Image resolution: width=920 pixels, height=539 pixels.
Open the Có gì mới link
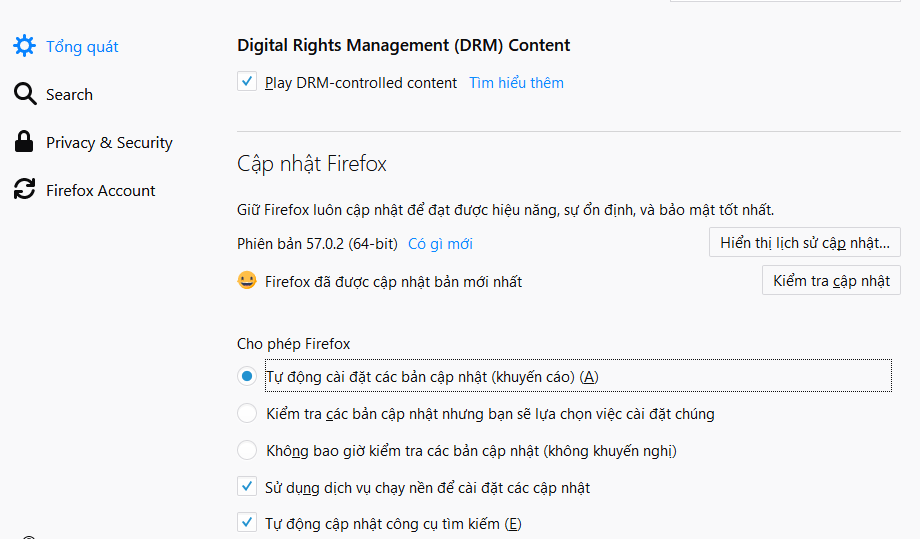point(440,244)
